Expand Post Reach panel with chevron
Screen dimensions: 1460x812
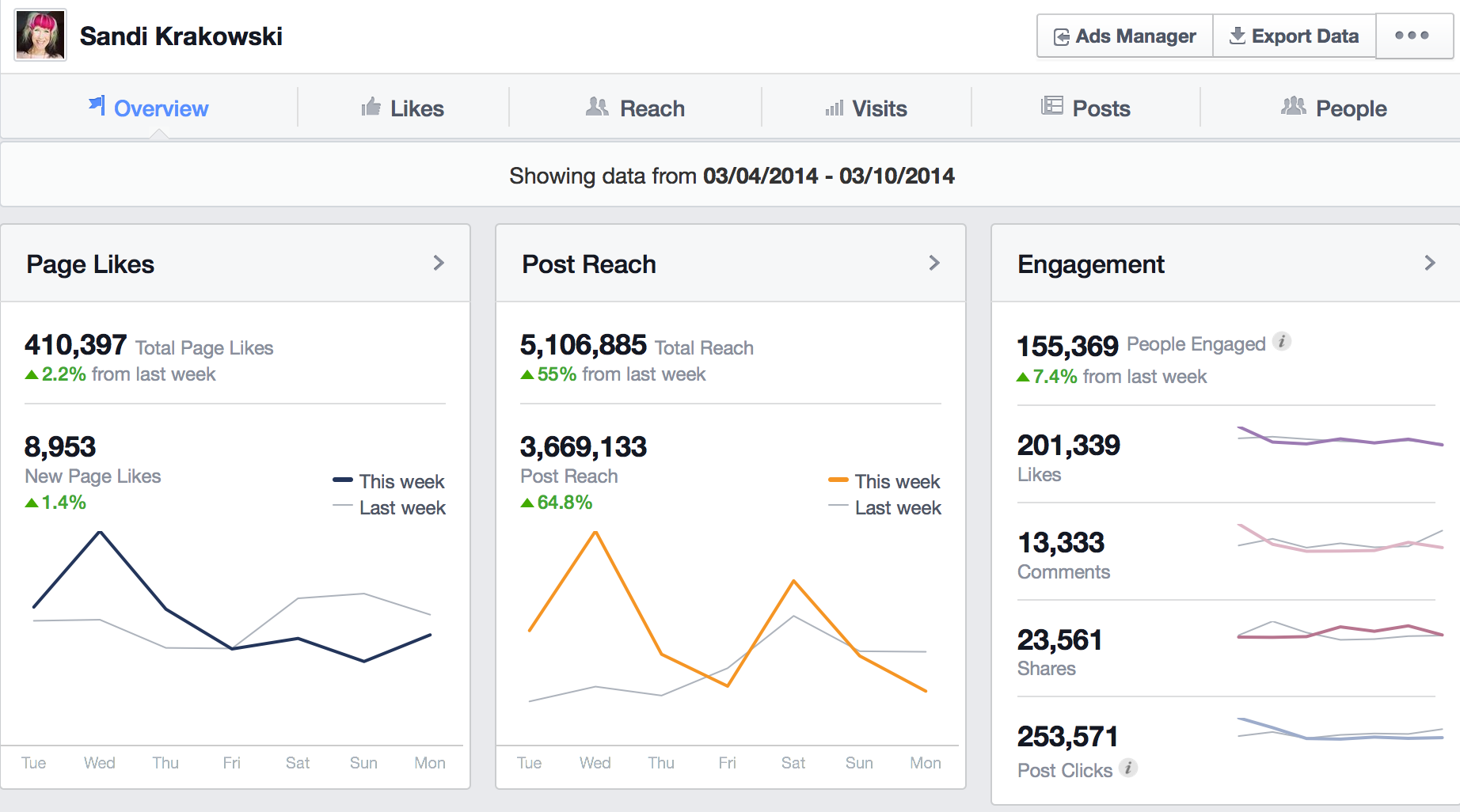934,264
